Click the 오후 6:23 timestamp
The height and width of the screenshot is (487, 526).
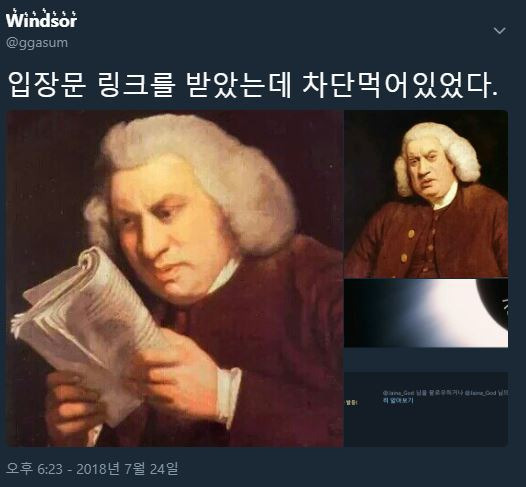tap(35, 469)
